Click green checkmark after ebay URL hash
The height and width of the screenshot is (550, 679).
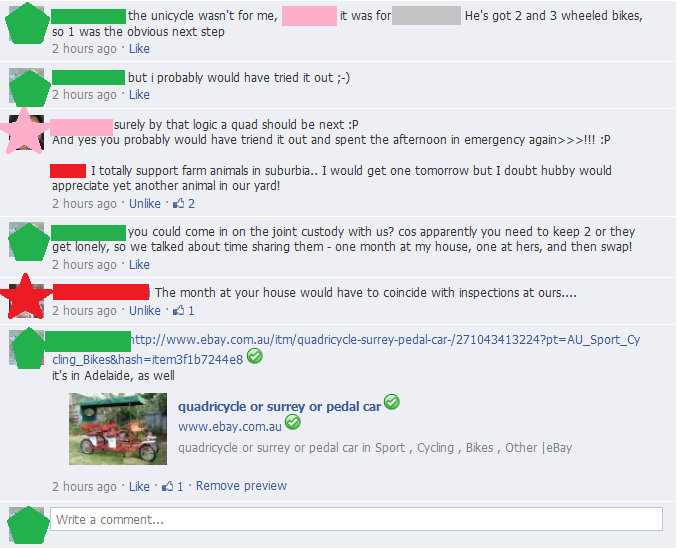point(255,356)
